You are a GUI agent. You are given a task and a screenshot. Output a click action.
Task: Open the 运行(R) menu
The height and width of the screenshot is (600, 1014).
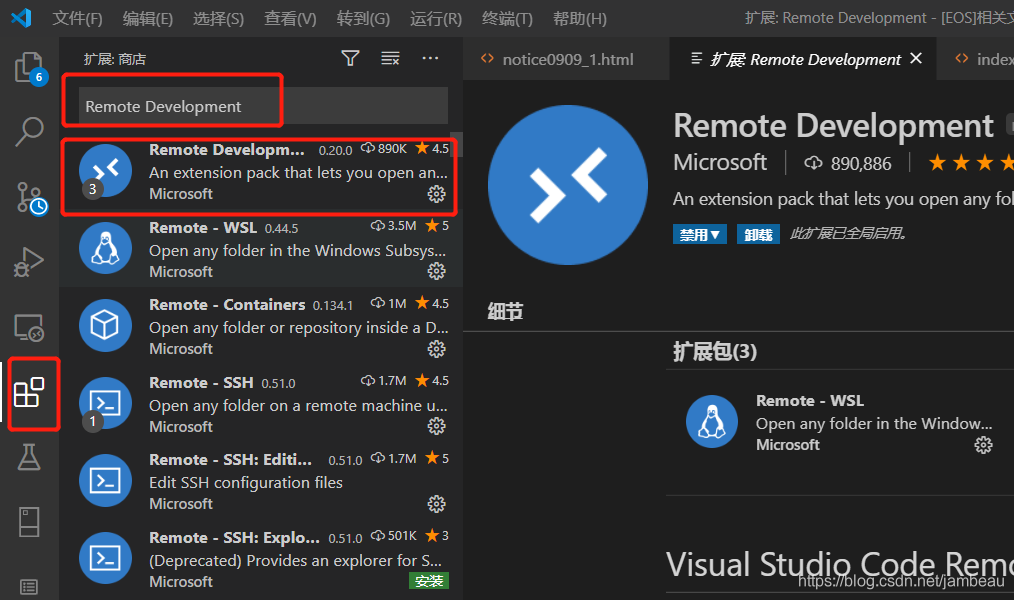point(436,19)
